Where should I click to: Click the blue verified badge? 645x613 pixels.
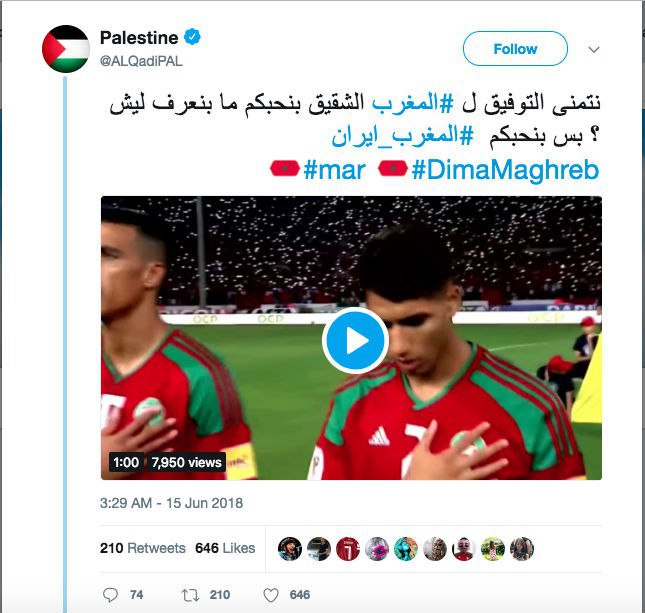(192, 37)
